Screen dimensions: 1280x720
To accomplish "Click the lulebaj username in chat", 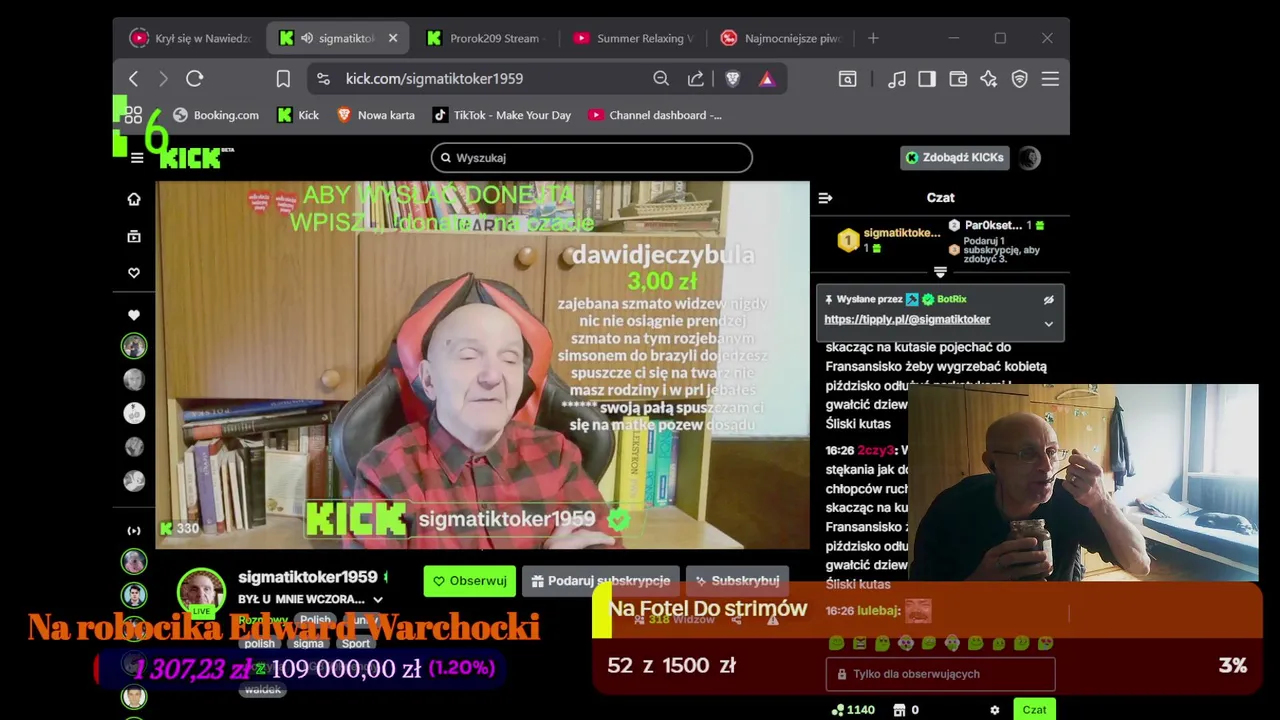I will coord(879,610).
